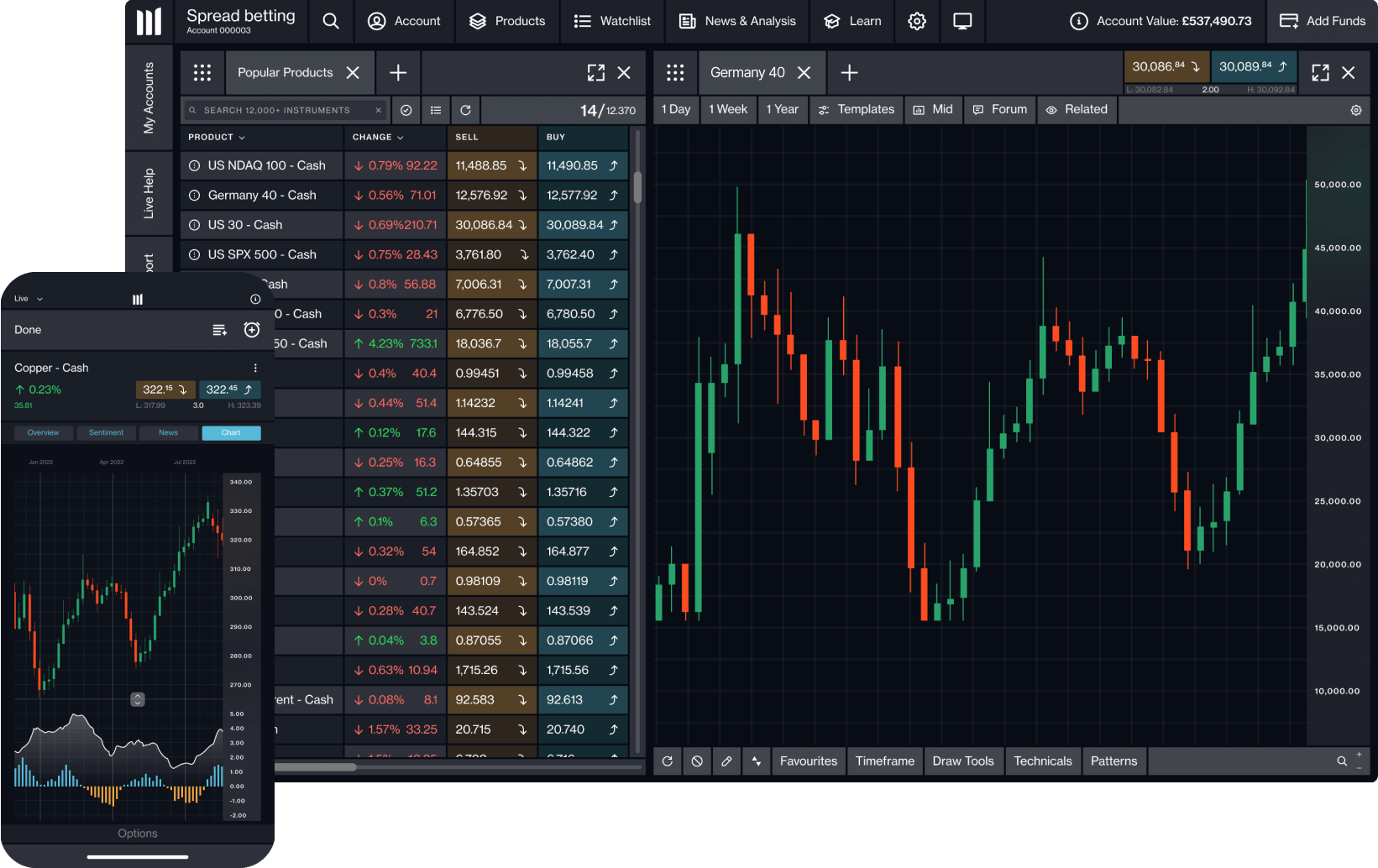Open the grid layout menu on Popular Products panel
This screenshot has height=868, width=1378.
[202, 72]
